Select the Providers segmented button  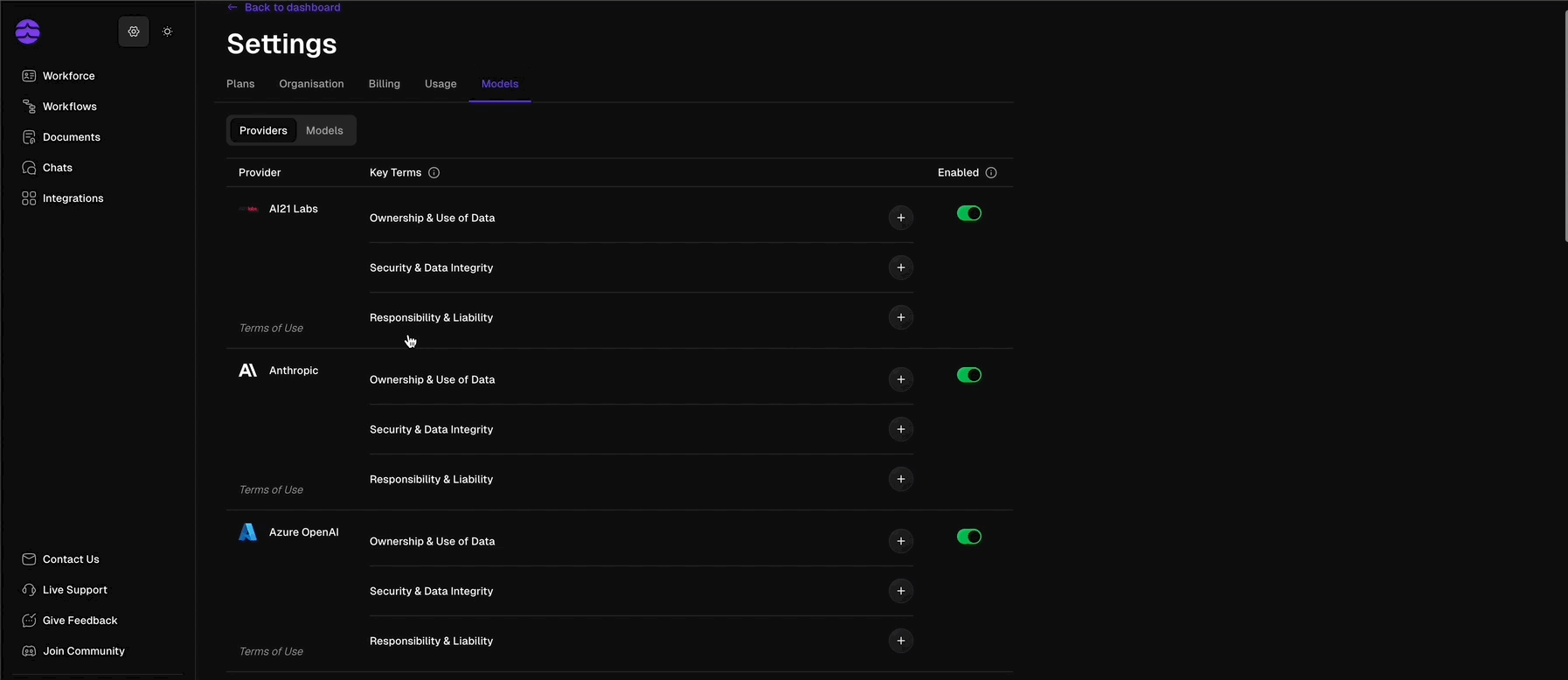[263, 130]
